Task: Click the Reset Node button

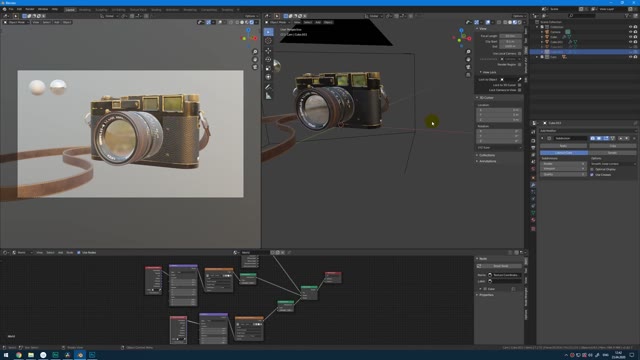Action: coord(501,266)
